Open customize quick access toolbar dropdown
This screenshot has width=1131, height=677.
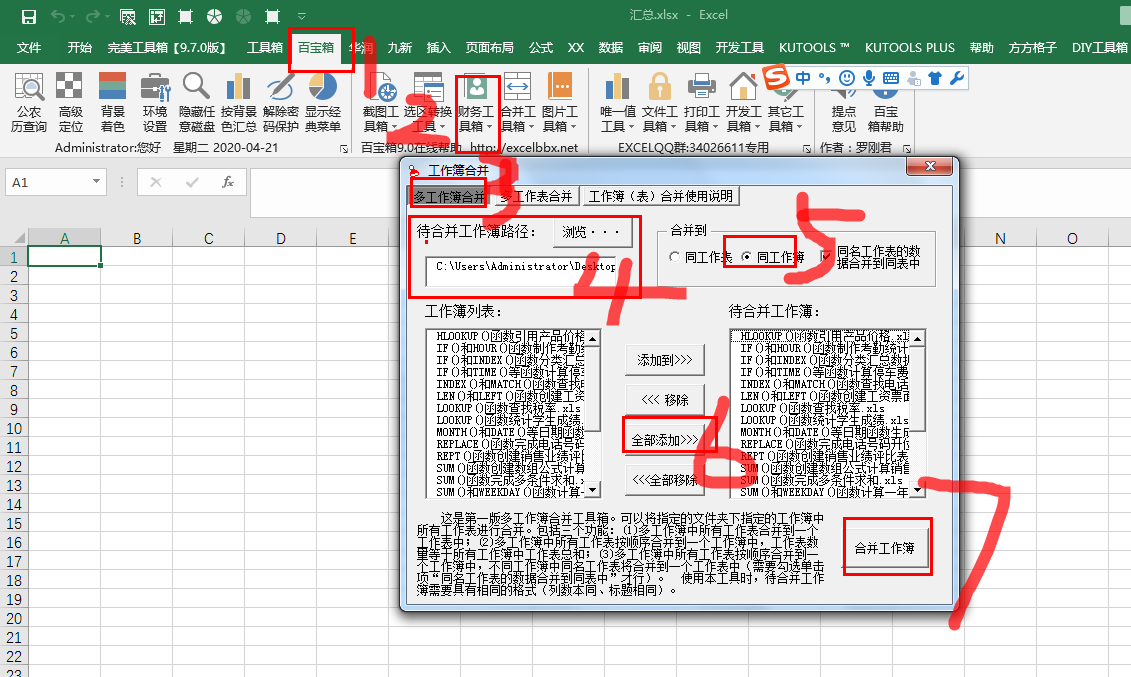(302, 16)
